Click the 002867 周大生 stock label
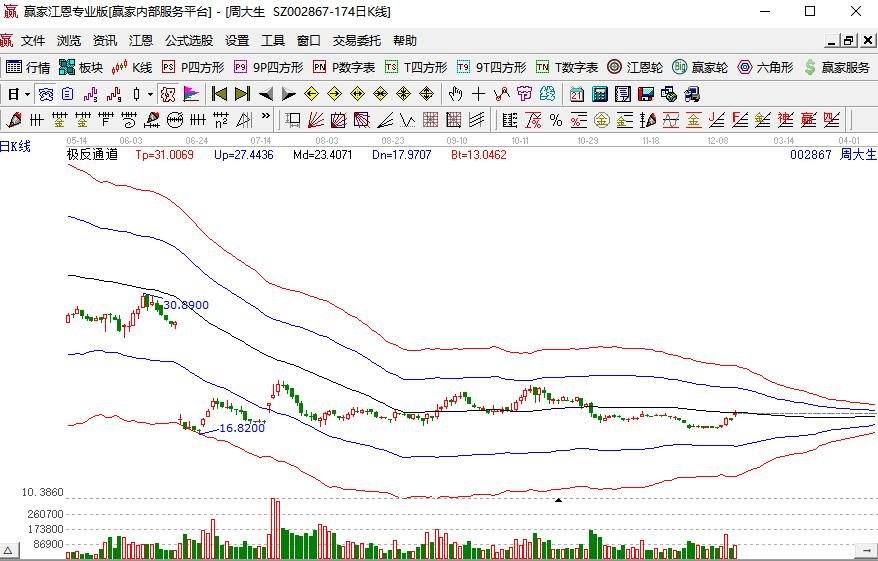 [833, 155]
